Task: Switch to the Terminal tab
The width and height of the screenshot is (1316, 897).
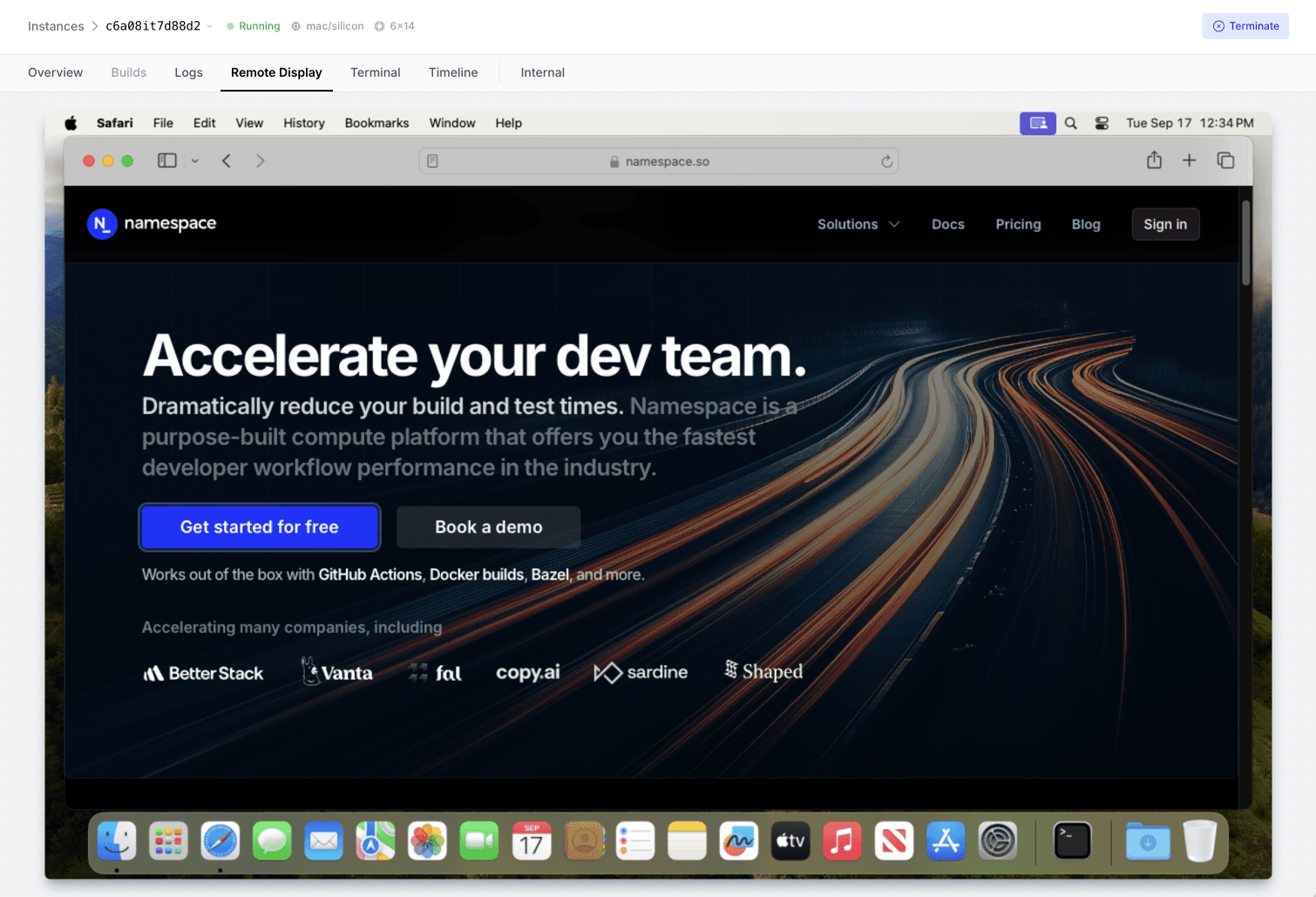Action: click(x=375, y=72)
